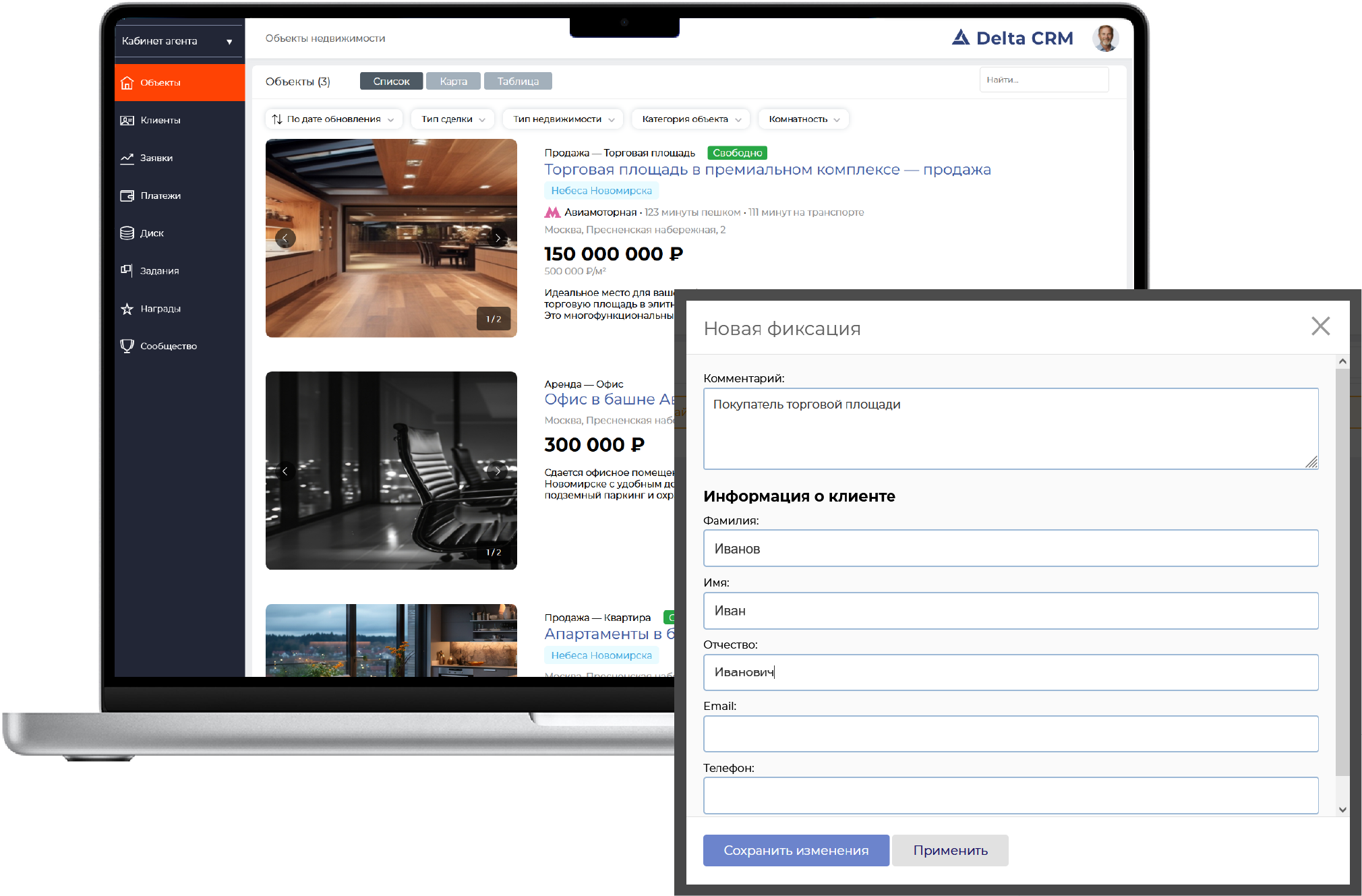Viewport: 1362px width, 896px height.
Task: Click the dialog scrollbar up arrow
Action: [x=1342, y=362]
